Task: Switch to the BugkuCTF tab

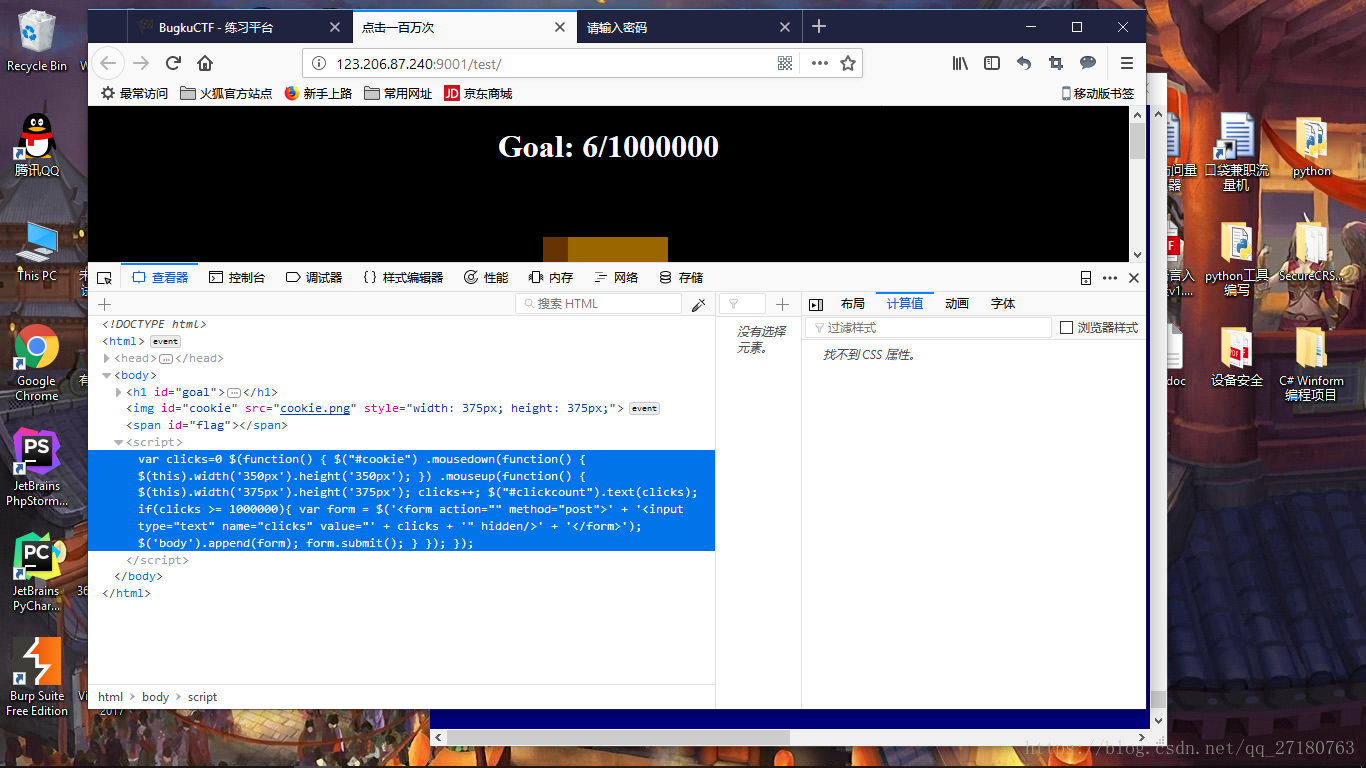Action: [x=216, y=28]
